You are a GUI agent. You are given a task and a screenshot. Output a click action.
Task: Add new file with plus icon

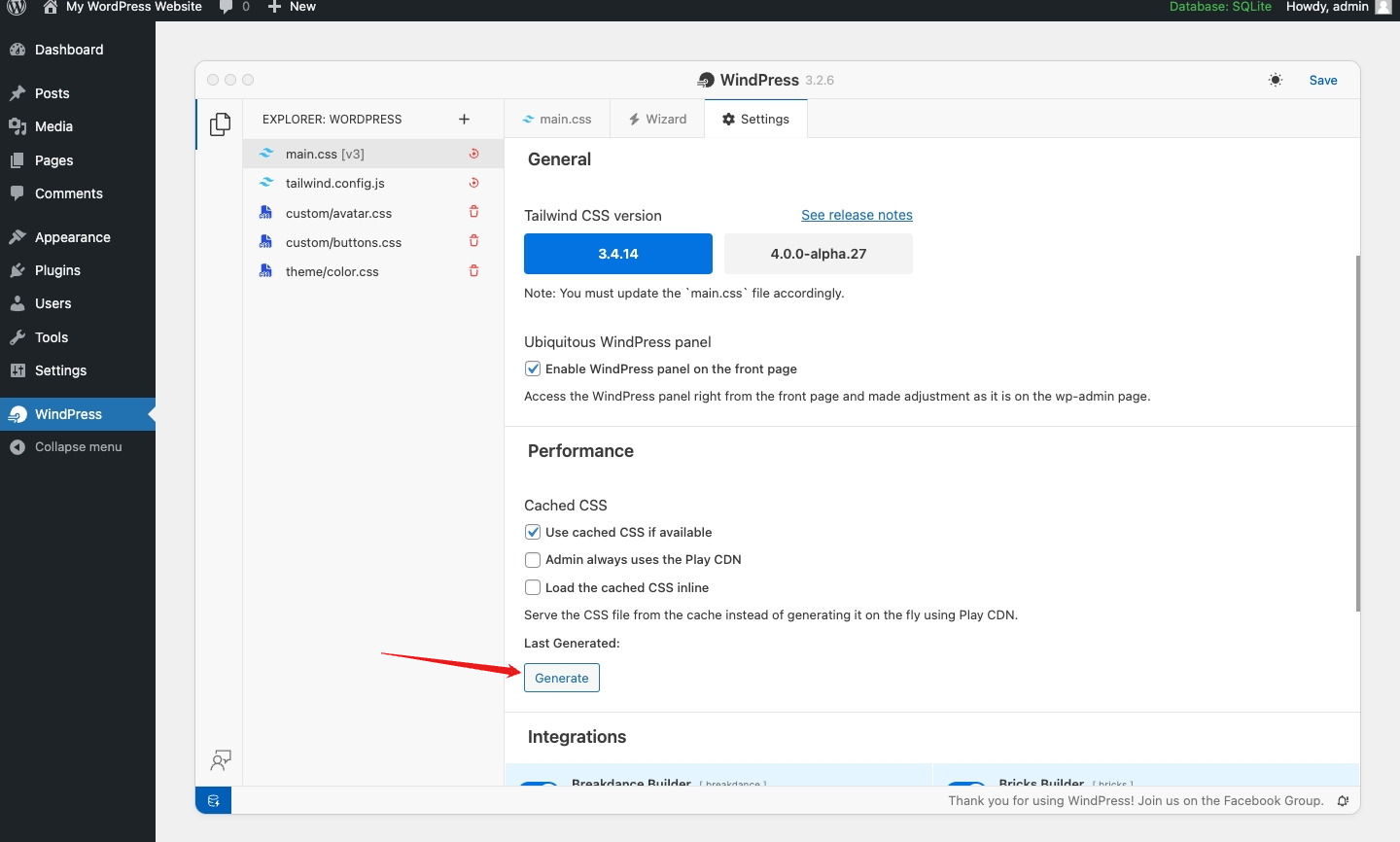464,120
